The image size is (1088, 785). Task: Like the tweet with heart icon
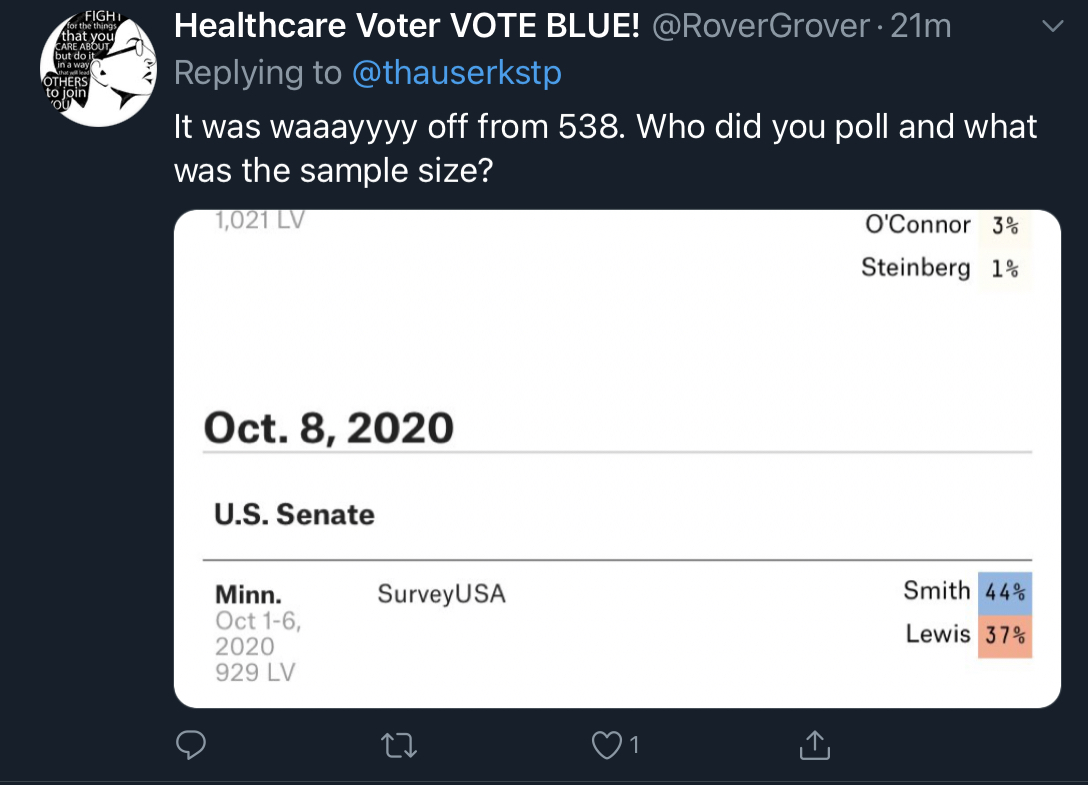tap(606, 745)
